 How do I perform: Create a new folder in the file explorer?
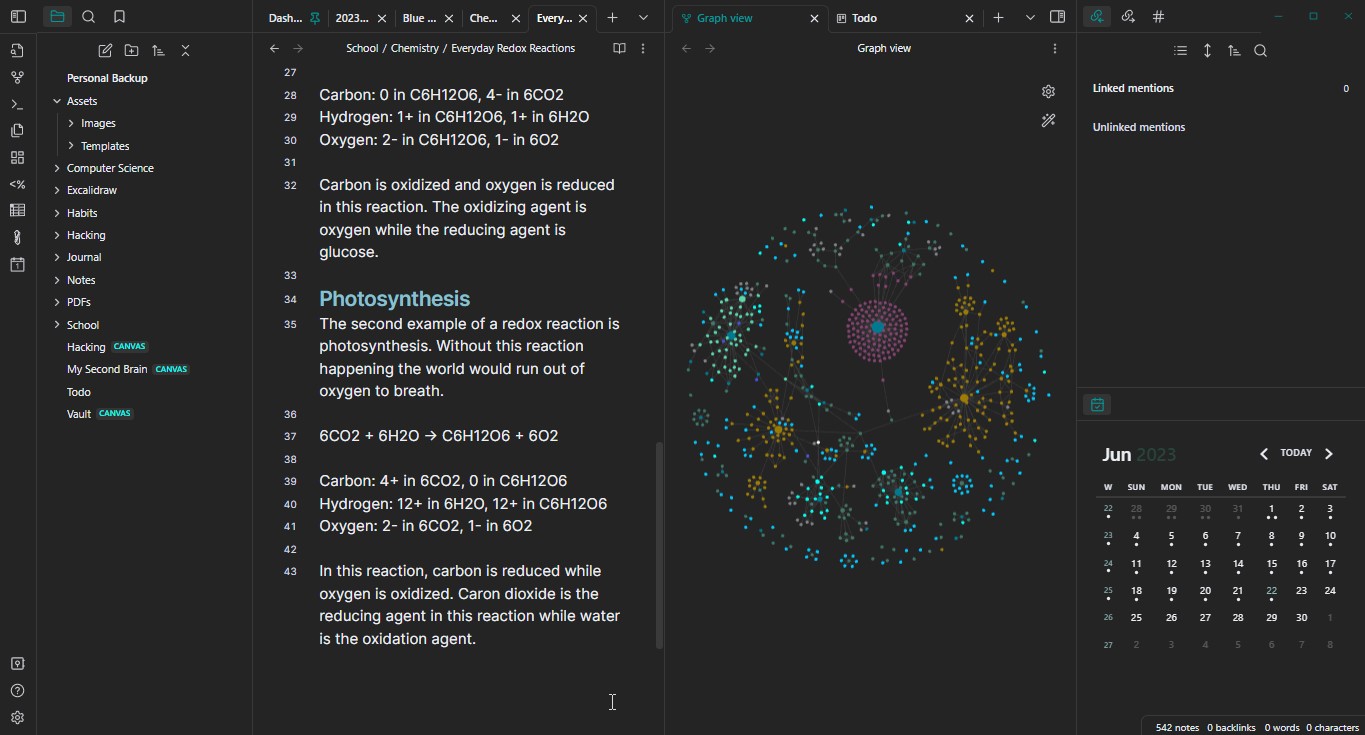point(131,50)
